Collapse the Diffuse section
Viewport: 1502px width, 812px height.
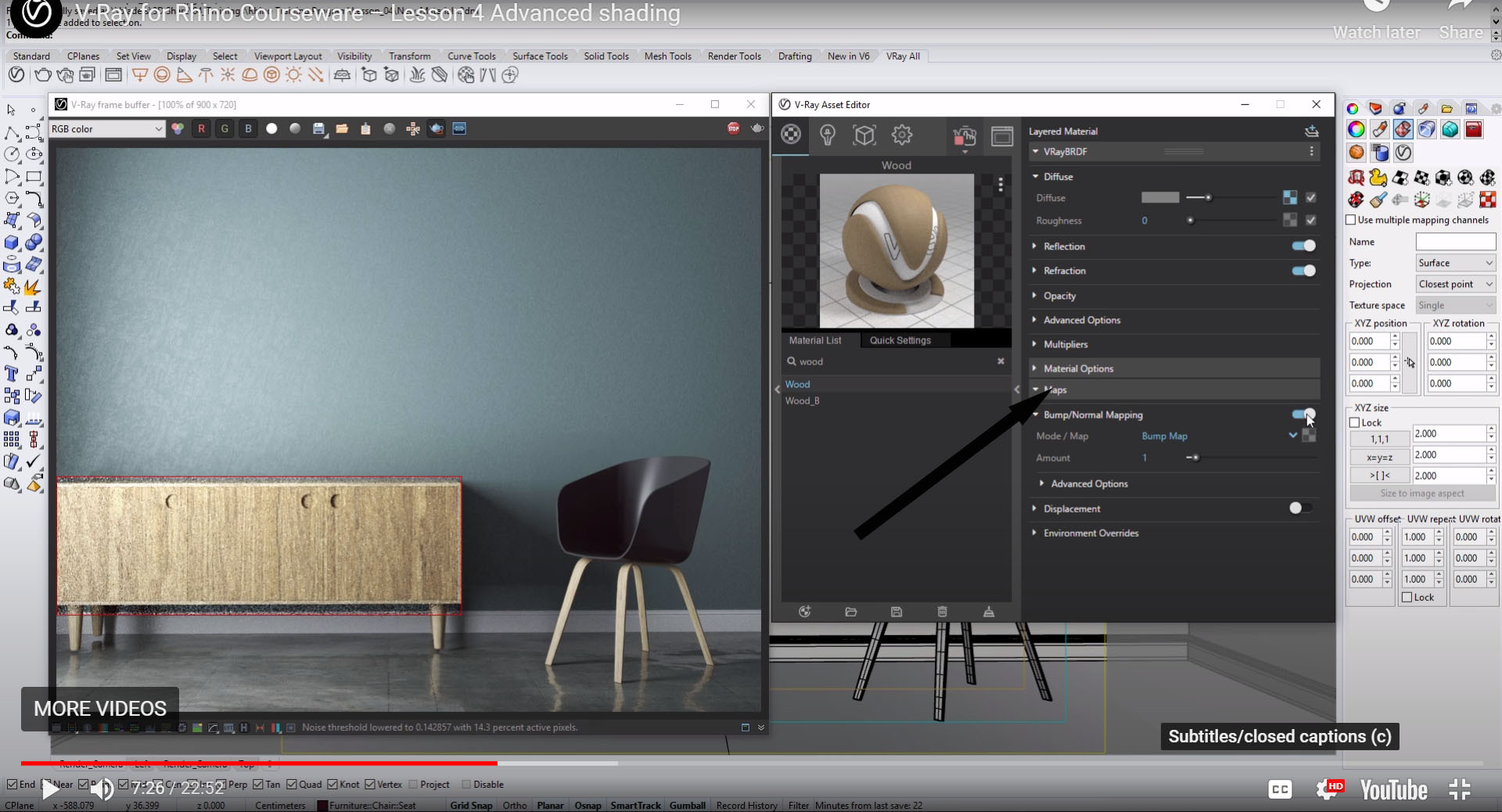pyautogui.click(x=1036, y=176)
